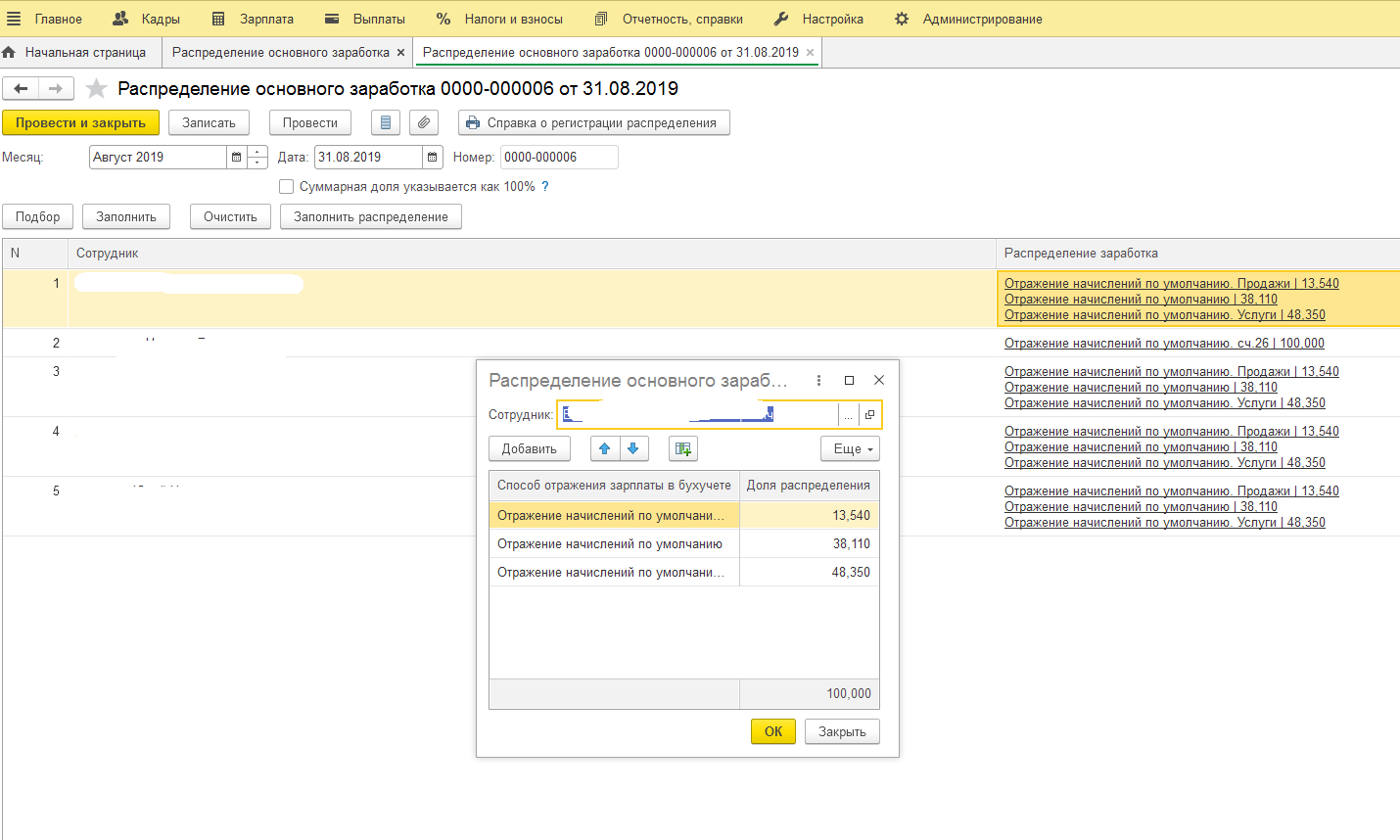1400x840 pixels.
Task: Enable 'Суммарная доля указывается как 100%' checkbox
Action: [x=287, y=186]
